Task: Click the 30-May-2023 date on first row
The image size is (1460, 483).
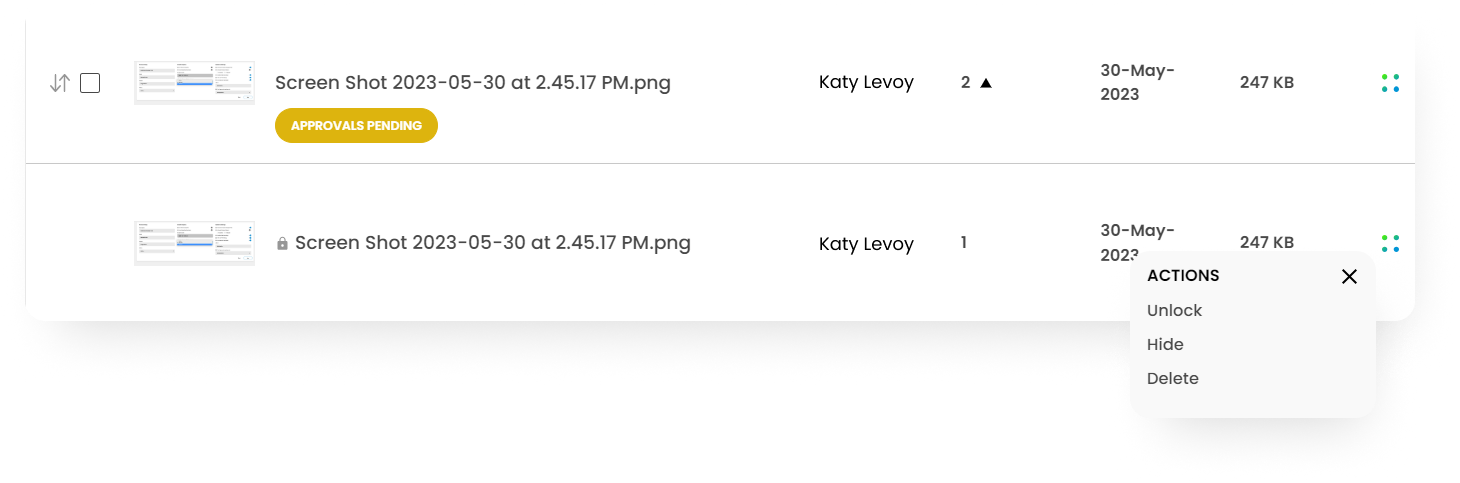Action: tap(1137, 83)
